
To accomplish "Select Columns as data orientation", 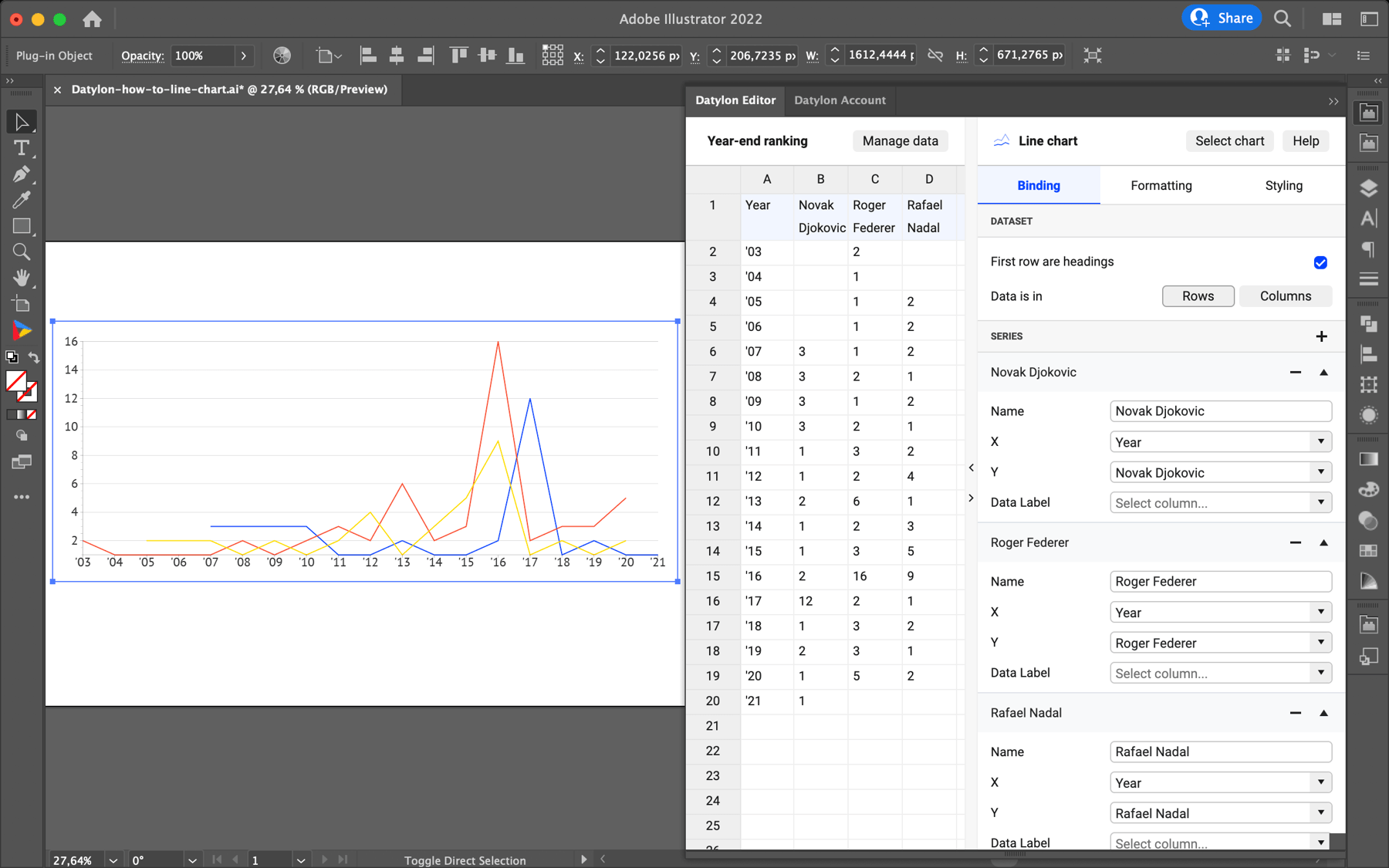I will click(1285, 296).
